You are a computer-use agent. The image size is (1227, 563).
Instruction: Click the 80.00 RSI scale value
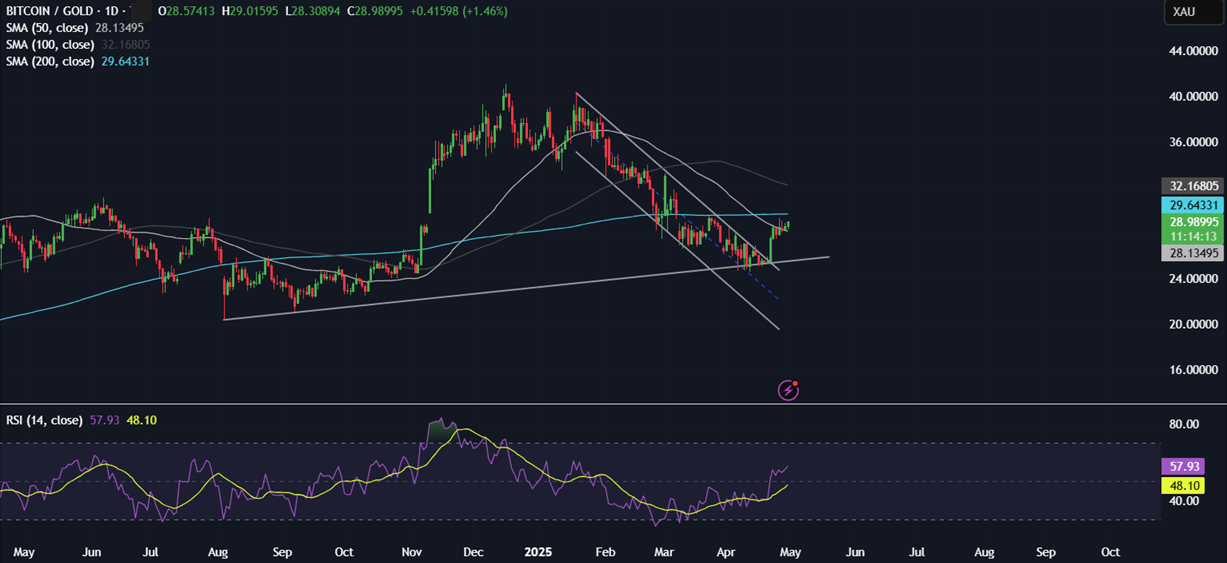[x=1184, y=425]
